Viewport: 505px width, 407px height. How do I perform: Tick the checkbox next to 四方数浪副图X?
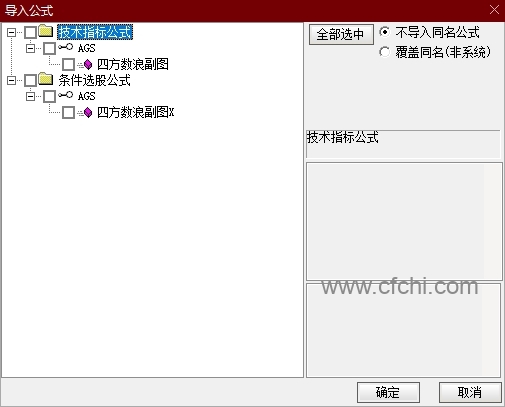pyautogui.click(x=68, y=113)
